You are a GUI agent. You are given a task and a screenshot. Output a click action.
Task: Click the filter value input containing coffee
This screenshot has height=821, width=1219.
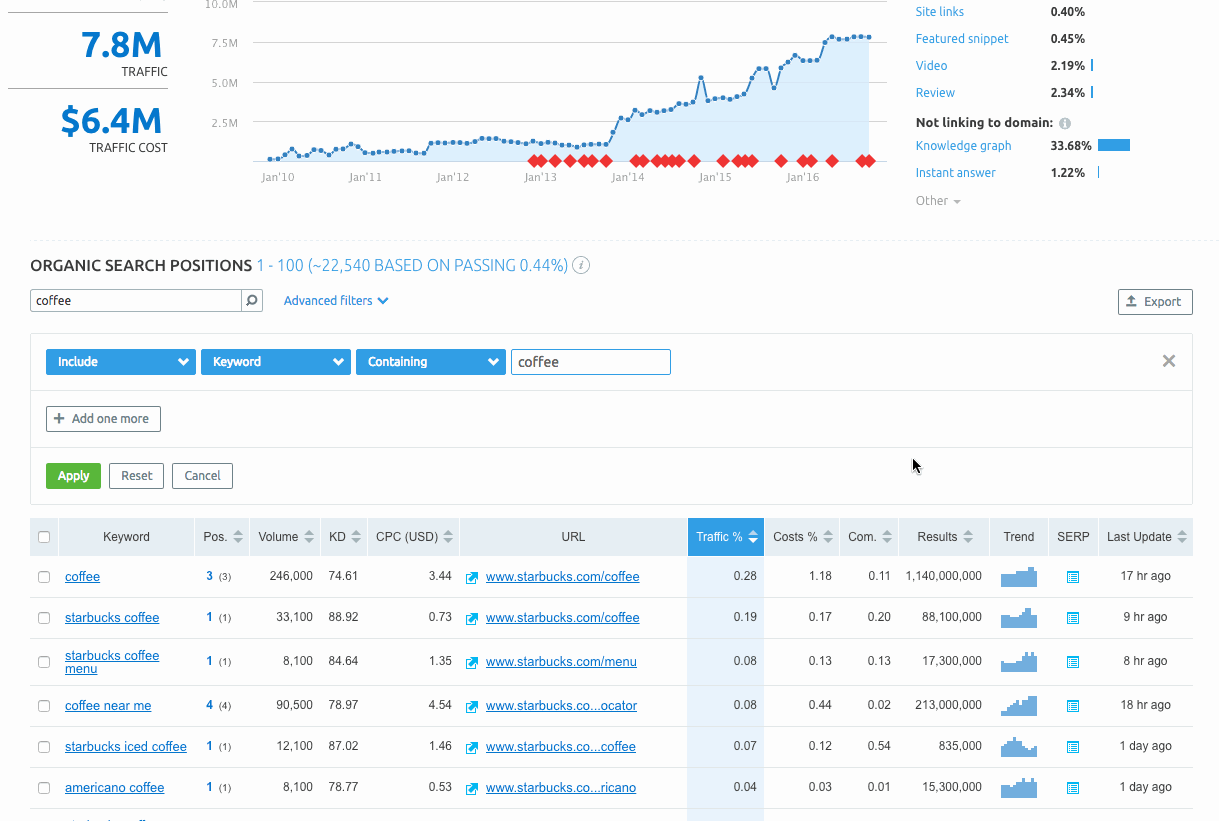[x=591, y=362]
